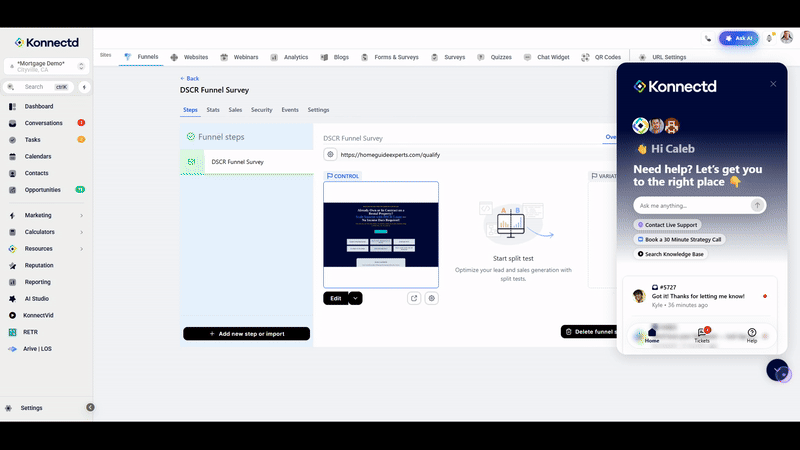This screenshot has width=800, height=450.
Task: Open Settings at the sidebar bottom
Action: 31,408
